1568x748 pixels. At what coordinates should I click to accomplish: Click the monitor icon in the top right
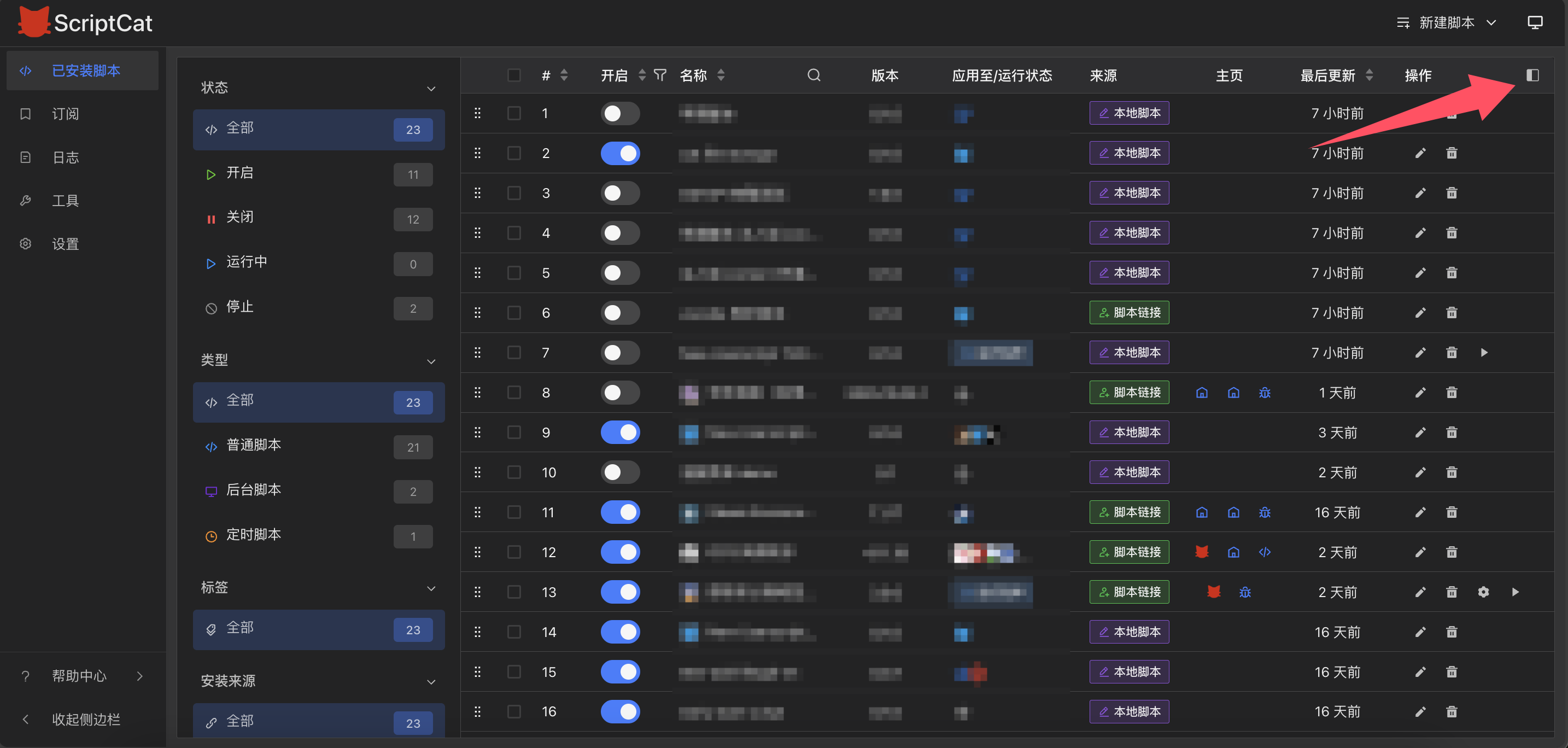pos(1535,22)
